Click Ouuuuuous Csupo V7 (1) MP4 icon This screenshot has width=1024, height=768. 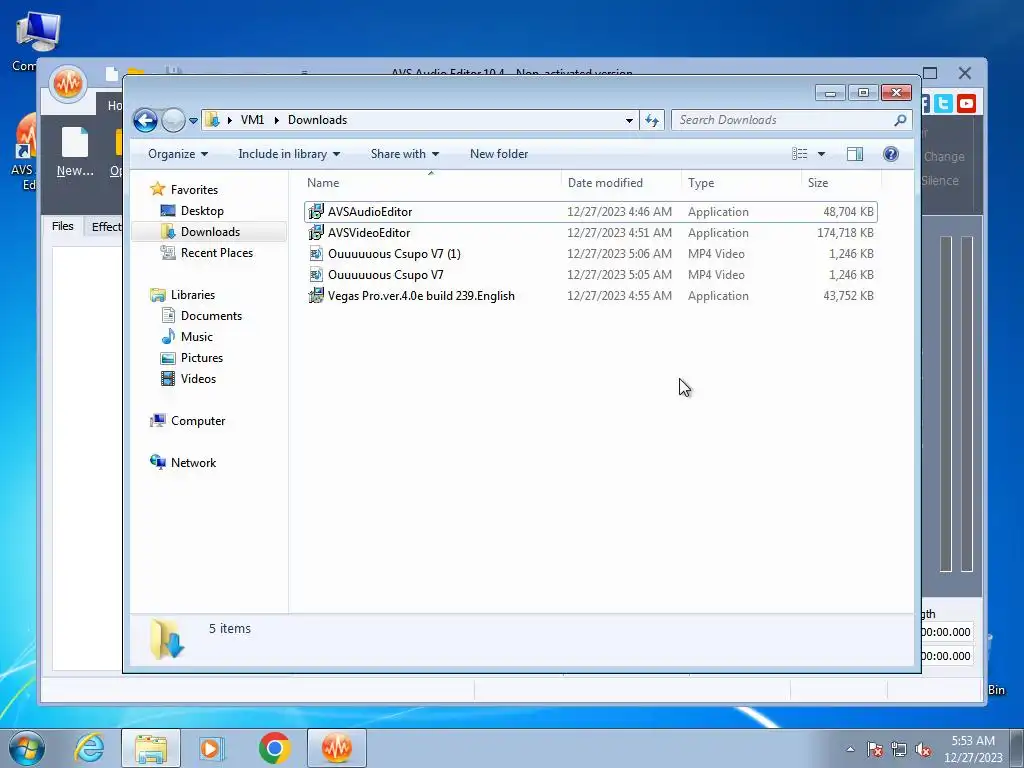pos(316,253)
